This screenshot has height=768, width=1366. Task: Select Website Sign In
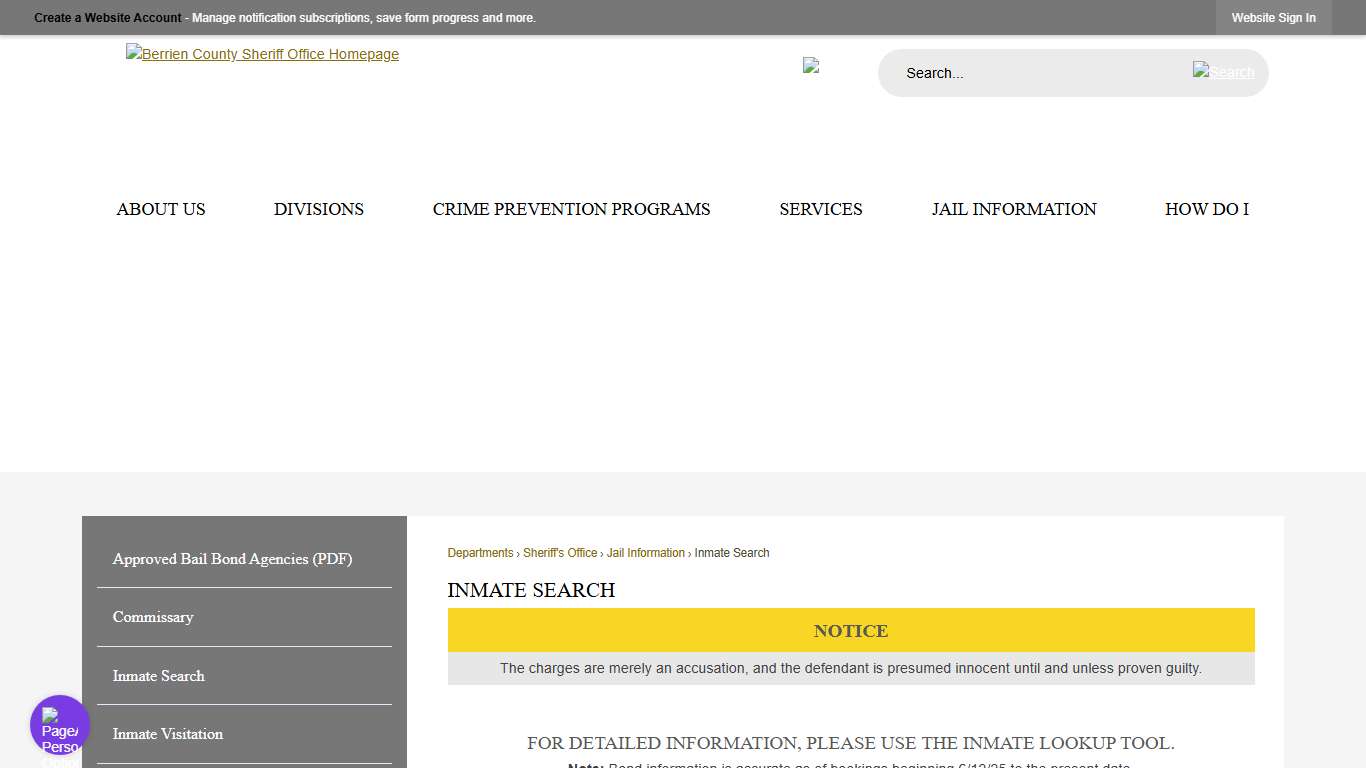(1273, 17)
